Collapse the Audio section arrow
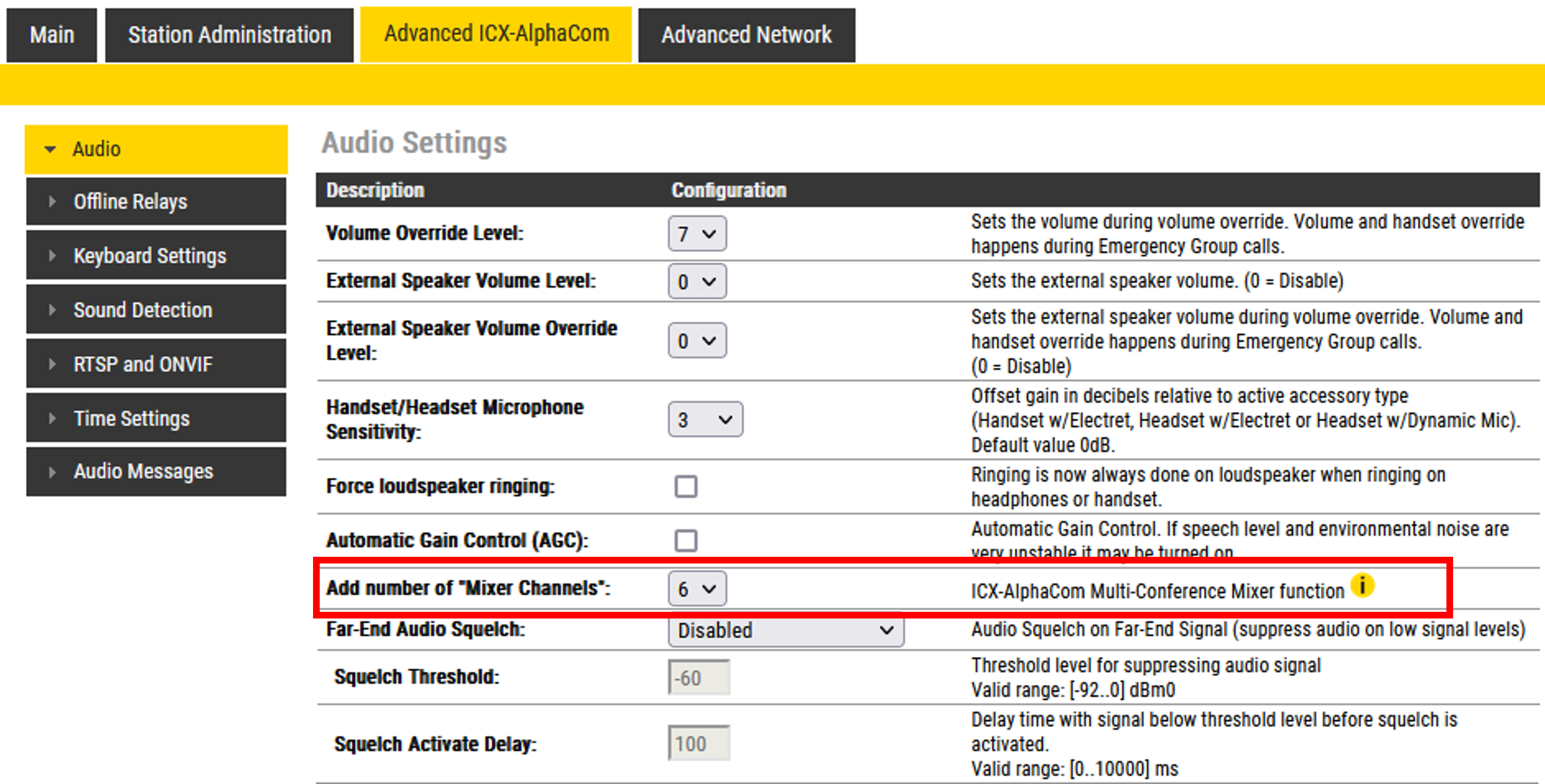Viewport: 1545px width, 784px height. coord(50,149)
